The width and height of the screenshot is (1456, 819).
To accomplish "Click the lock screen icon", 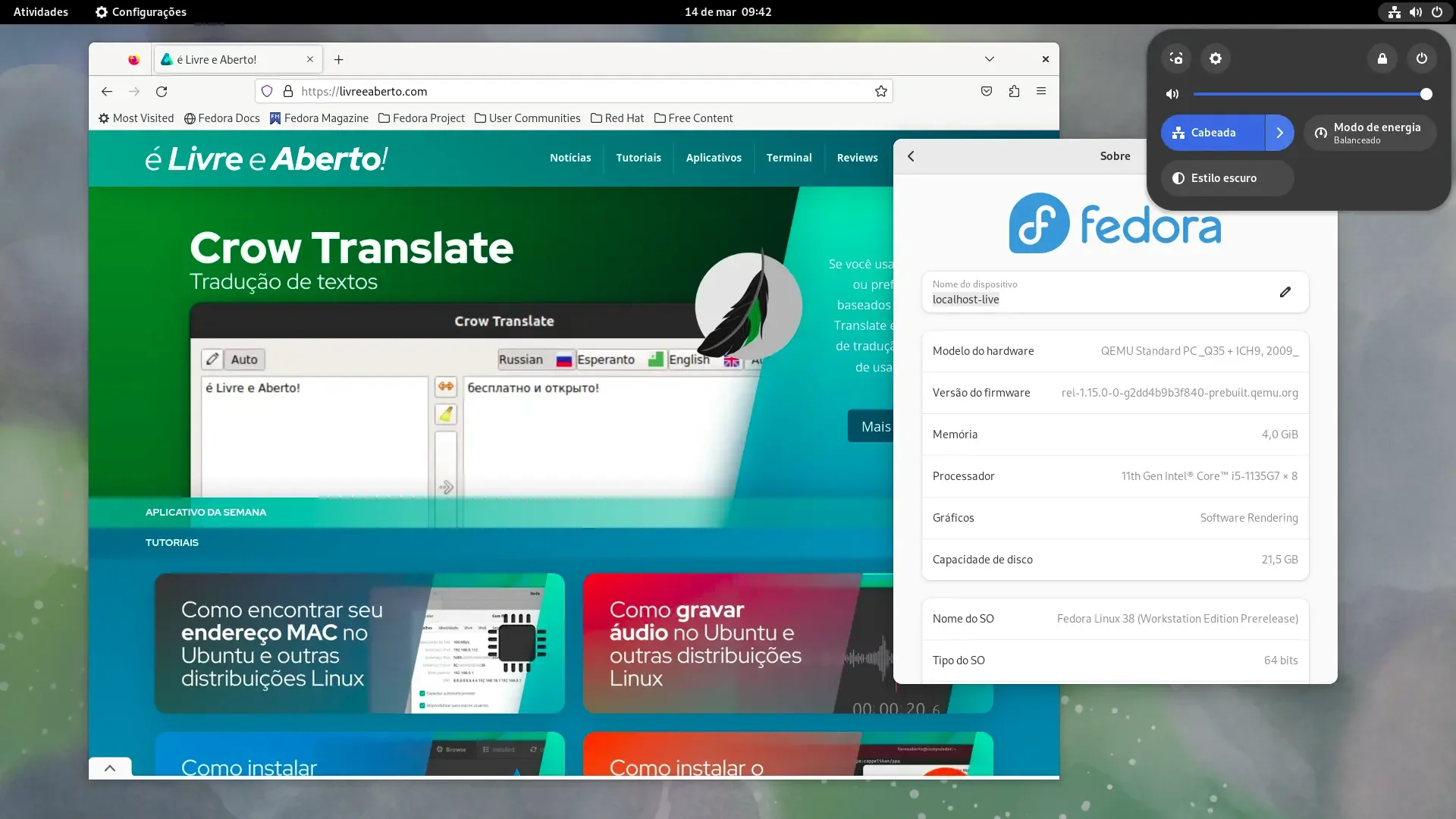I will click(x=1382, y=58).
